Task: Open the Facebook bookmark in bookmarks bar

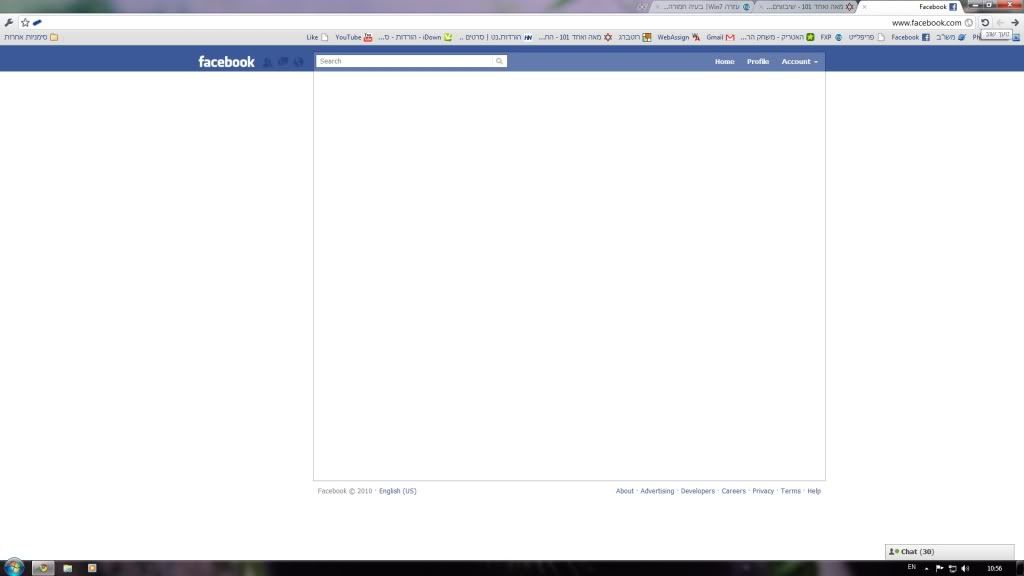Action: point(910,37)
